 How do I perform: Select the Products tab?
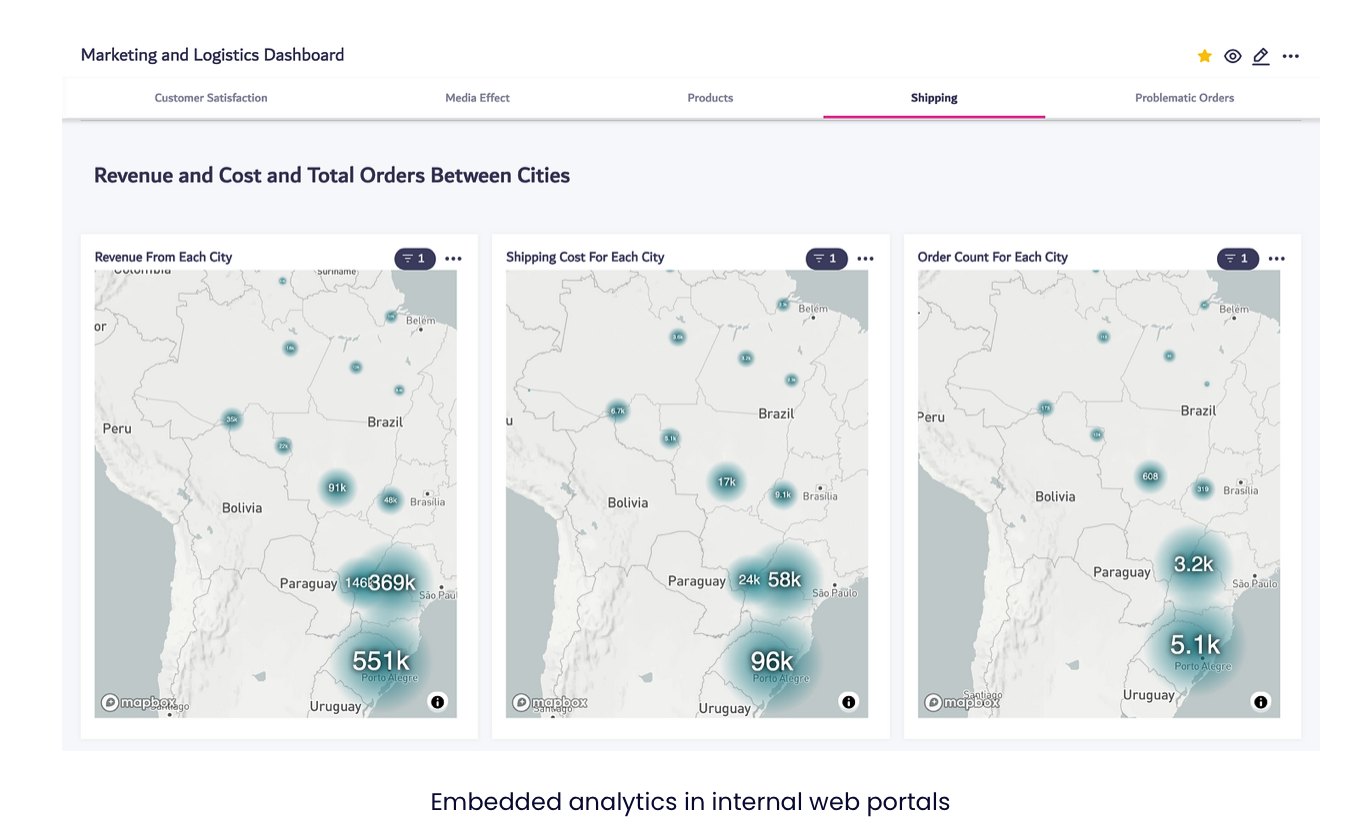coord(710,98)
